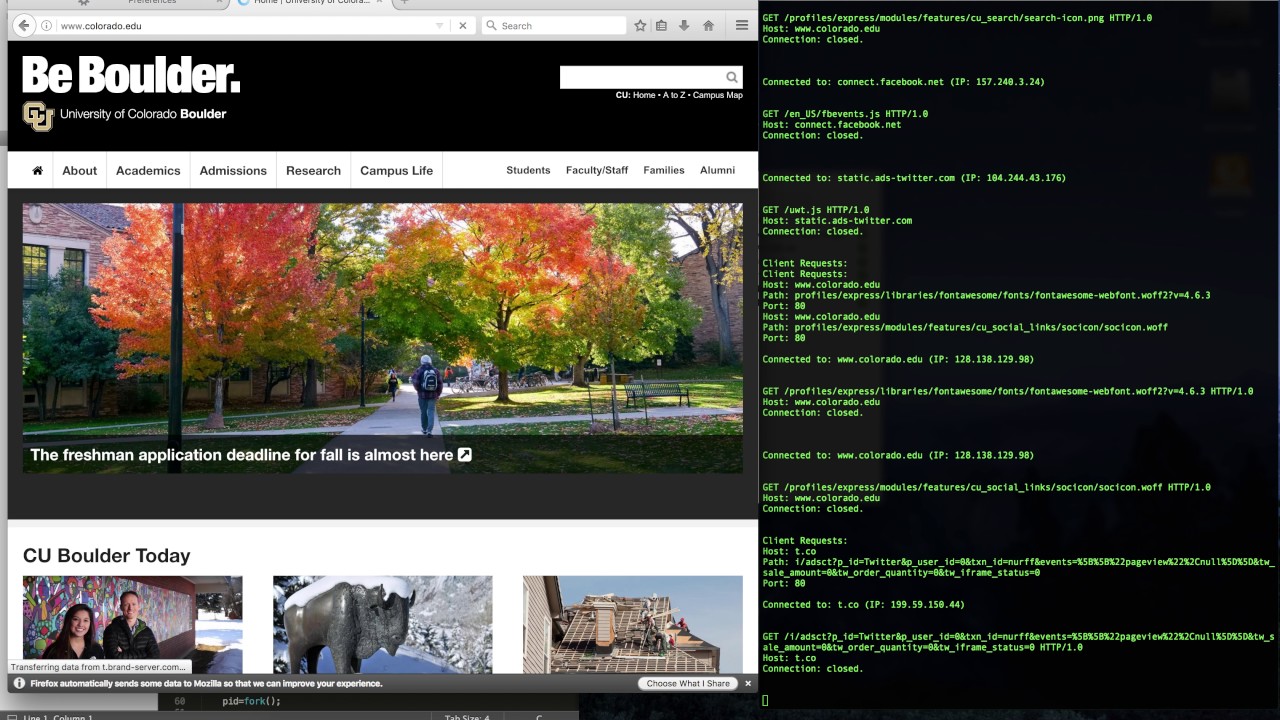Viewport: 1280px width, 720px height.
Task: Open mural couple news thumbnail
Action: pos(132,624)
